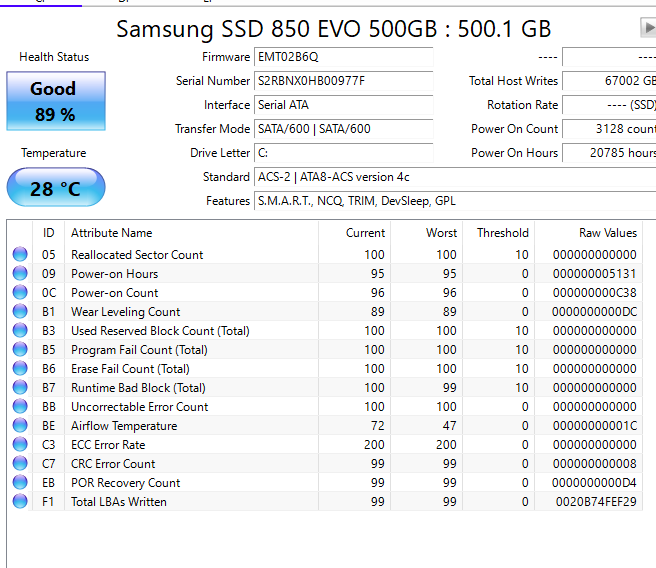656x568 pixels.
Task: Click the Worst column header
Action: tap(426, 233)
